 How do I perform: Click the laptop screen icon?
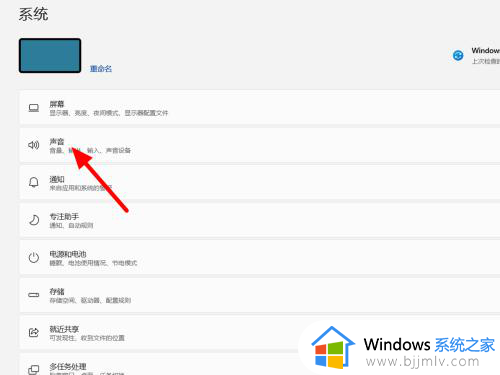34,108
